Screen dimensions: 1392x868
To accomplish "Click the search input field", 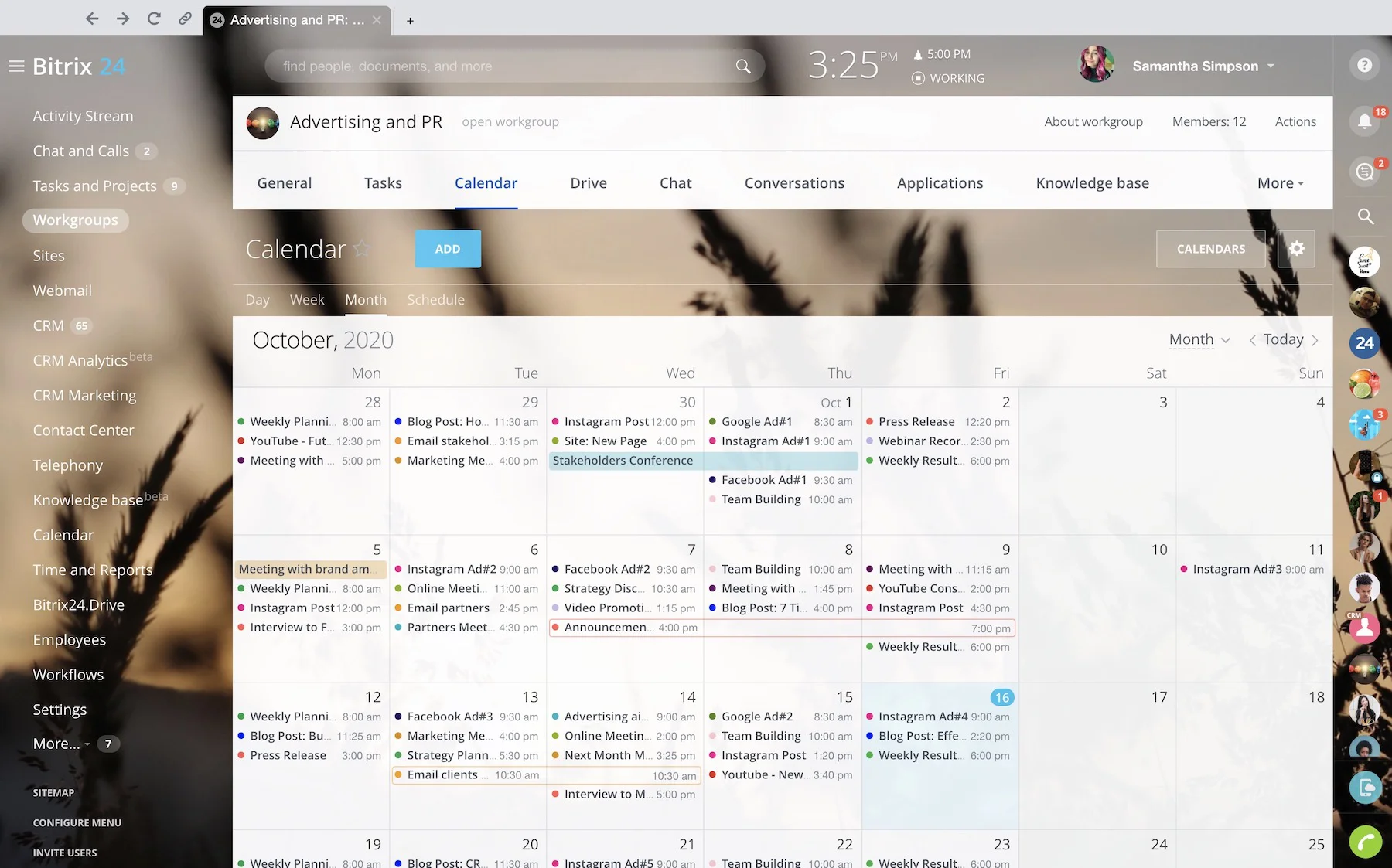I will [503, 66].
